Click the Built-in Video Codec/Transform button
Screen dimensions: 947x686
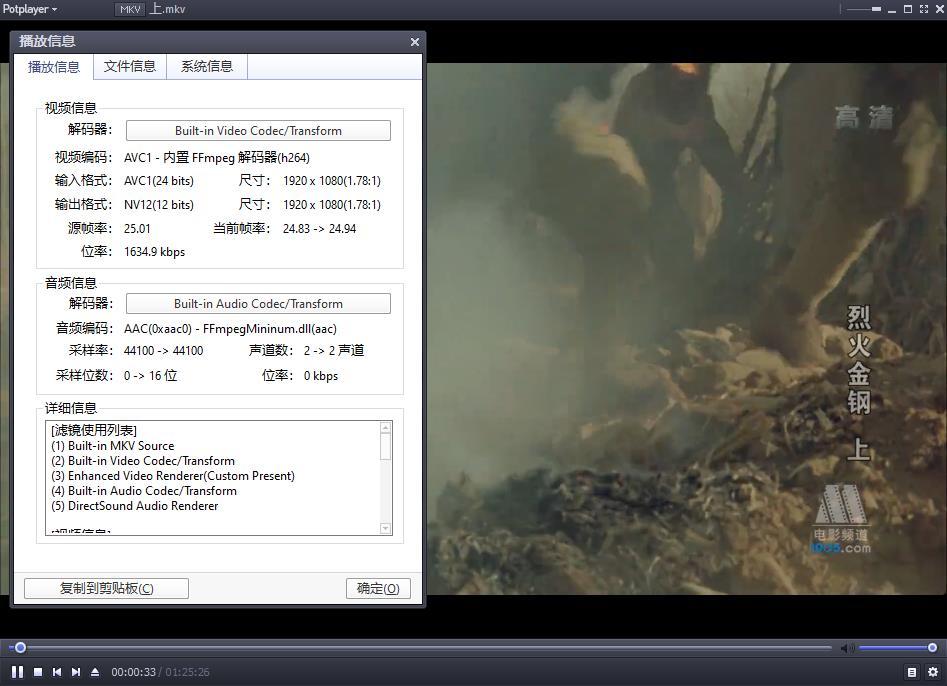tap(258, 131)
